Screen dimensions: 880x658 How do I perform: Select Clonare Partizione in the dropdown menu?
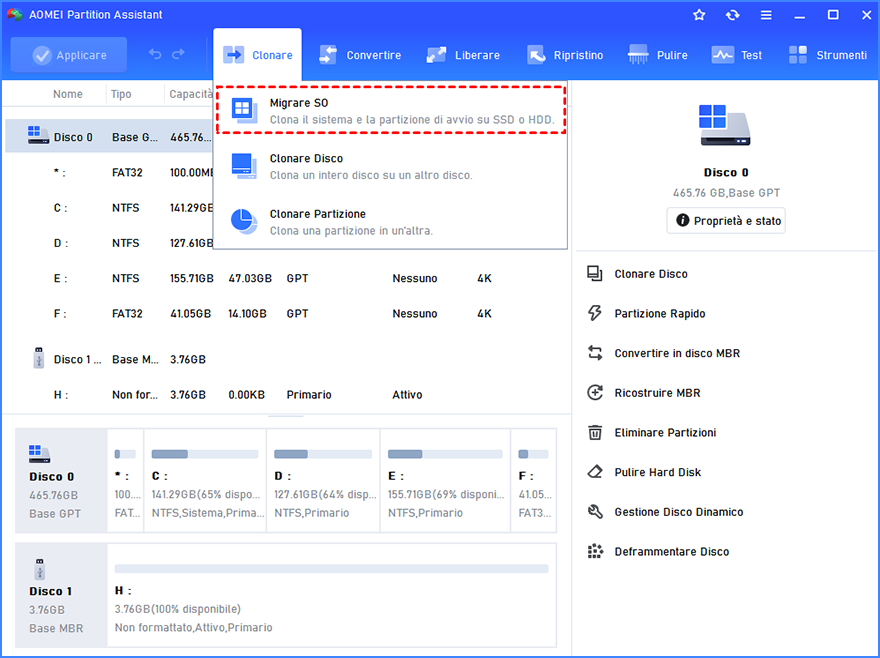391,222
